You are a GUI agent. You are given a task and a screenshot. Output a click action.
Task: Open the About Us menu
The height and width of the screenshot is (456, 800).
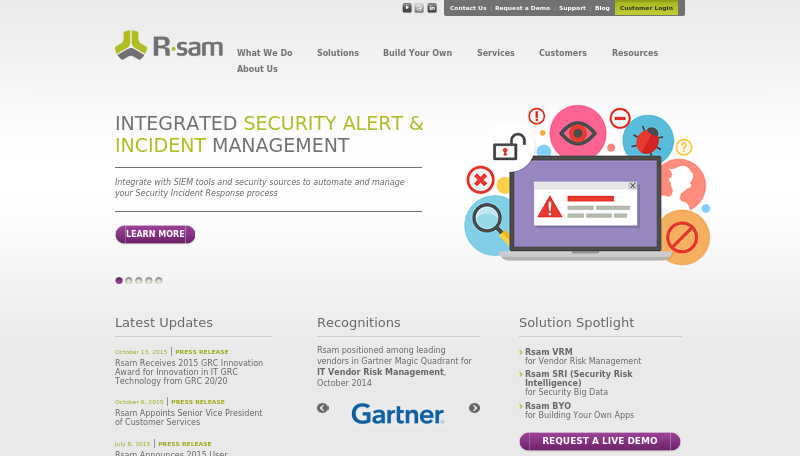point(257,69)
